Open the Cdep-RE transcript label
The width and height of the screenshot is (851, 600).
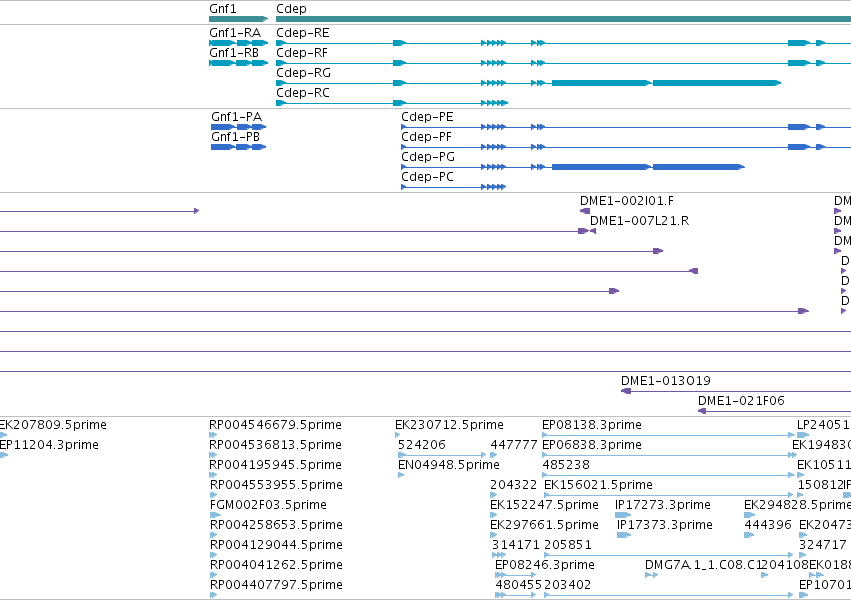(x=302, y=33)
